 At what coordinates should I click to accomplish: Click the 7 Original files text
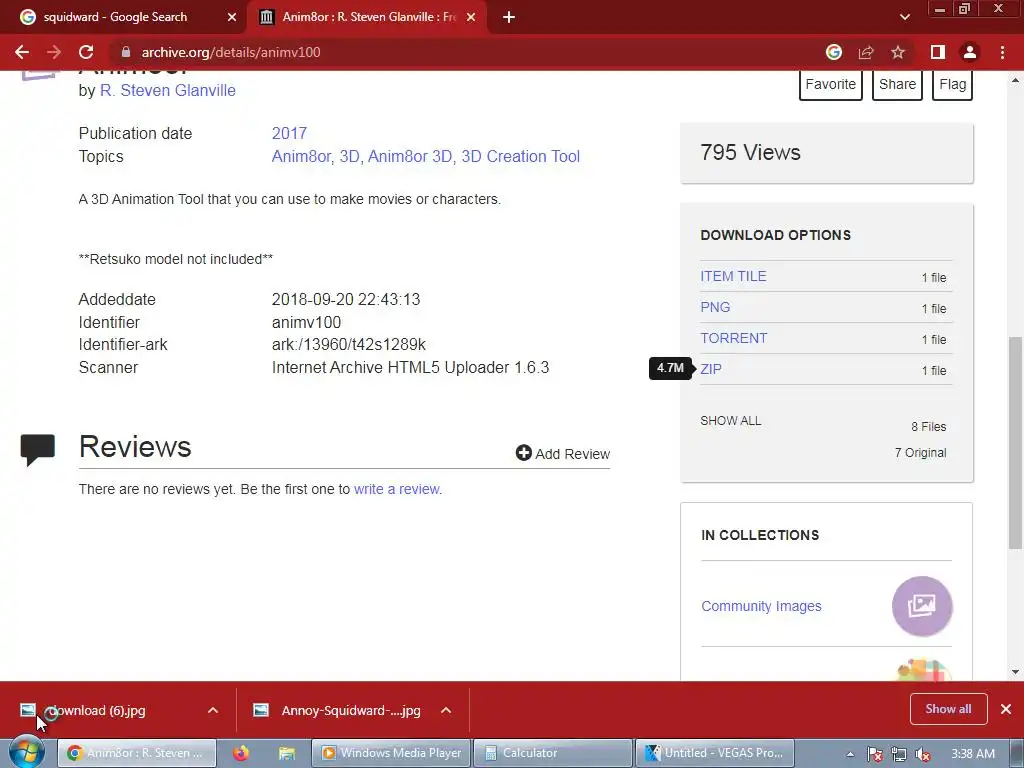[x=920, y=453]
